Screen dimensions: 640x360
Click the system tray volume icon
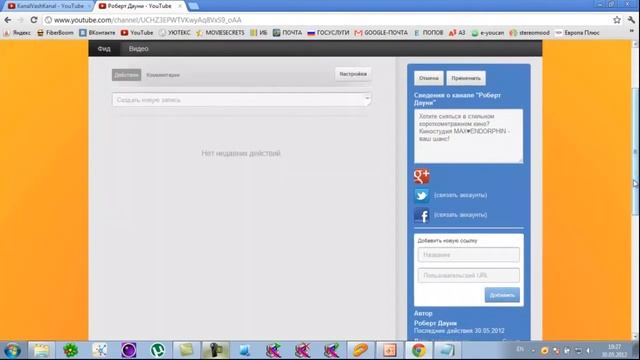tap(589, 350)
